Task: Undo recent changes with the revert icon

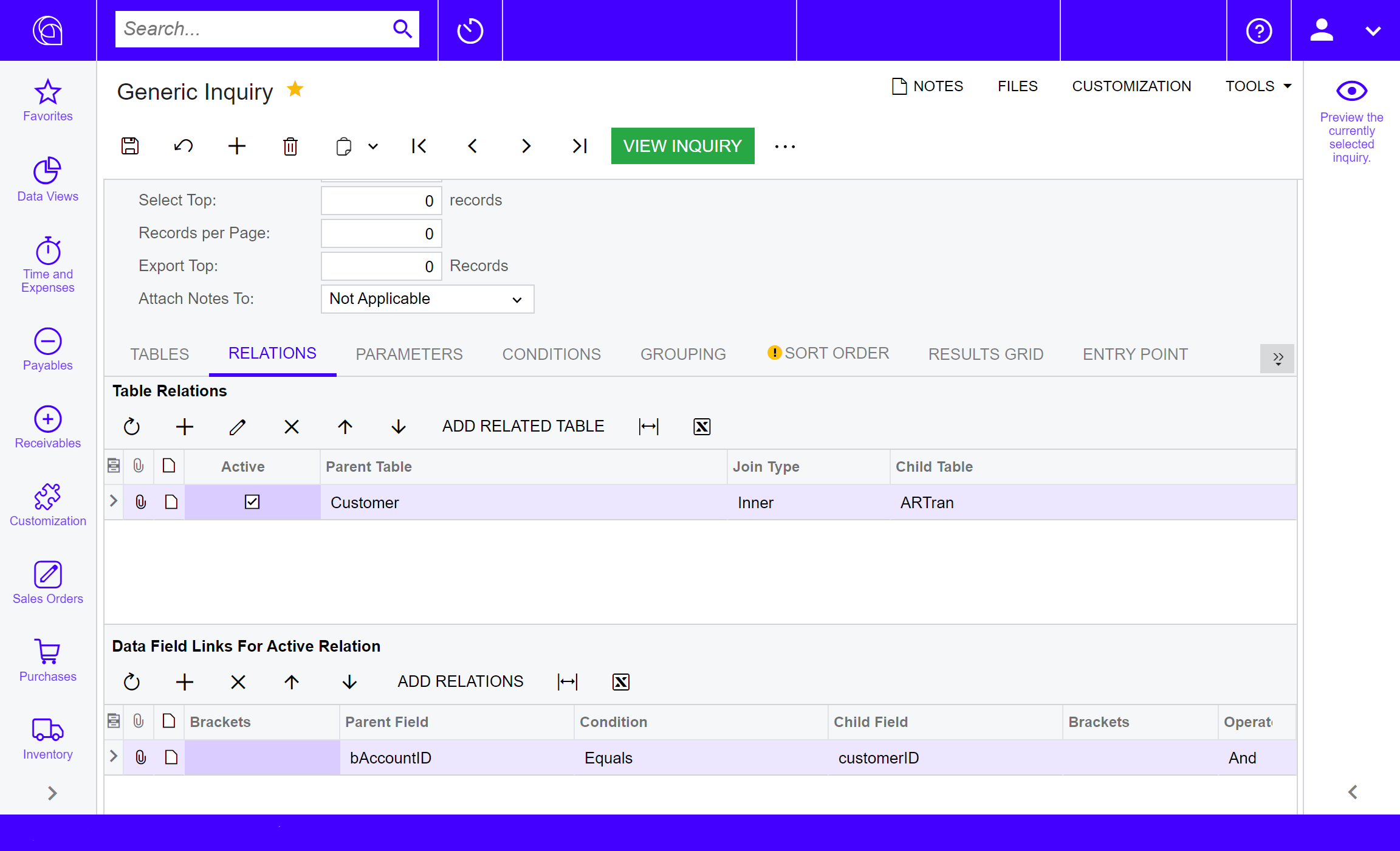Action: point(183,146)
